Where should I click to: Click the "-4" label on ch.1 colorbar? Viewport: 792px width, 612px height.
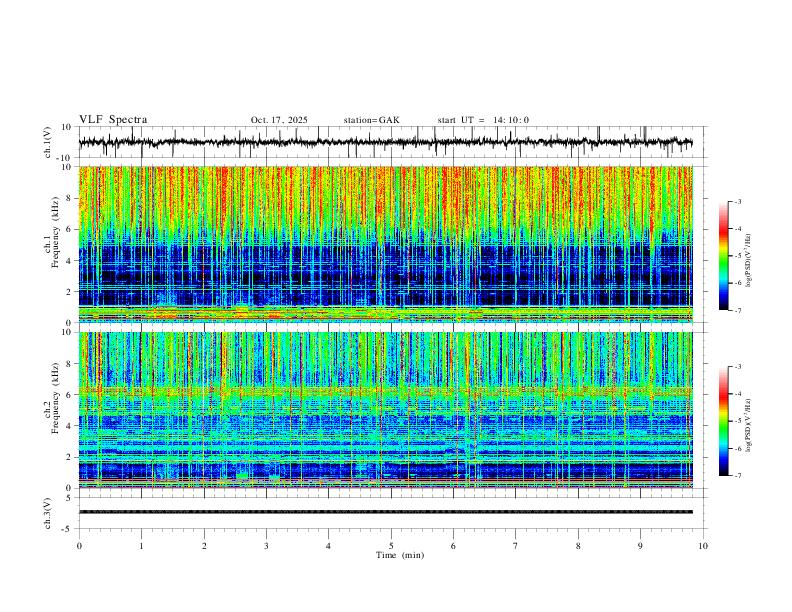click(x=738, y=229)
